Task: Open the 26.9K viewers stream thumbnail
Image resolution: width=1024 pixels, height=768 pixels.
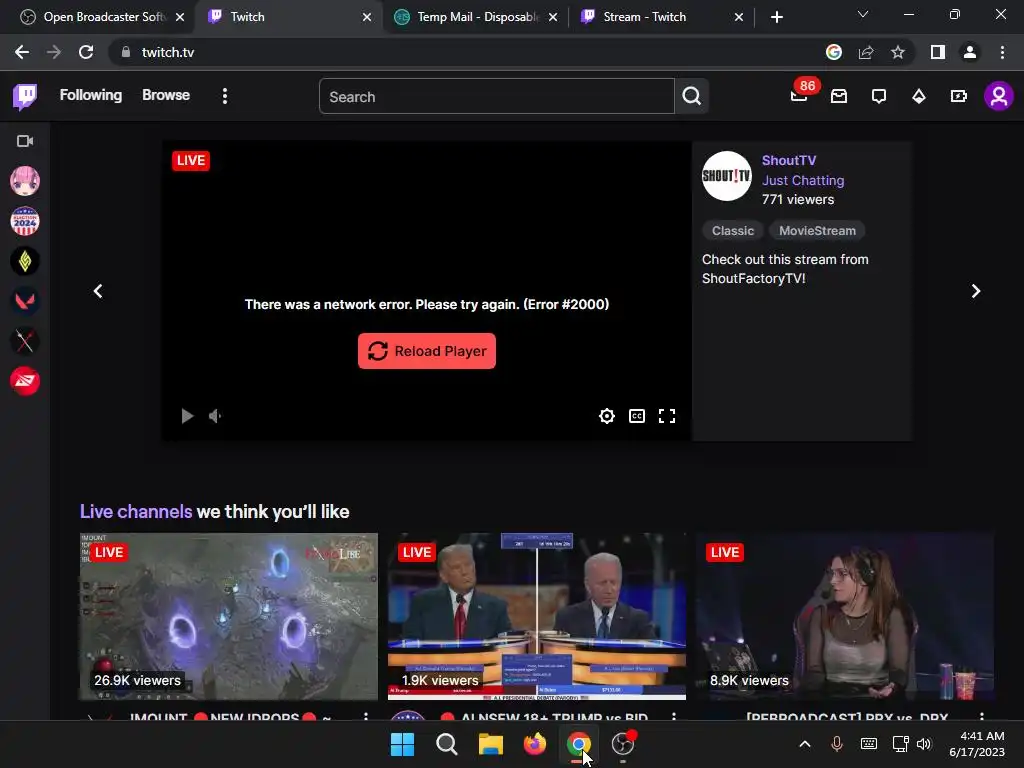Action: click(229, 616)
